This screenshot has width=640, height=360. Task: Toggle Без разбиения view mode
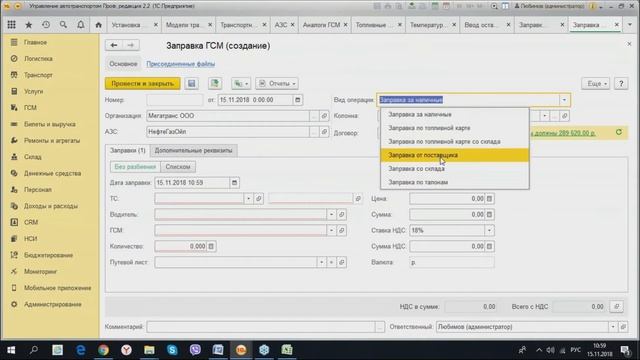tap(135, 167)
